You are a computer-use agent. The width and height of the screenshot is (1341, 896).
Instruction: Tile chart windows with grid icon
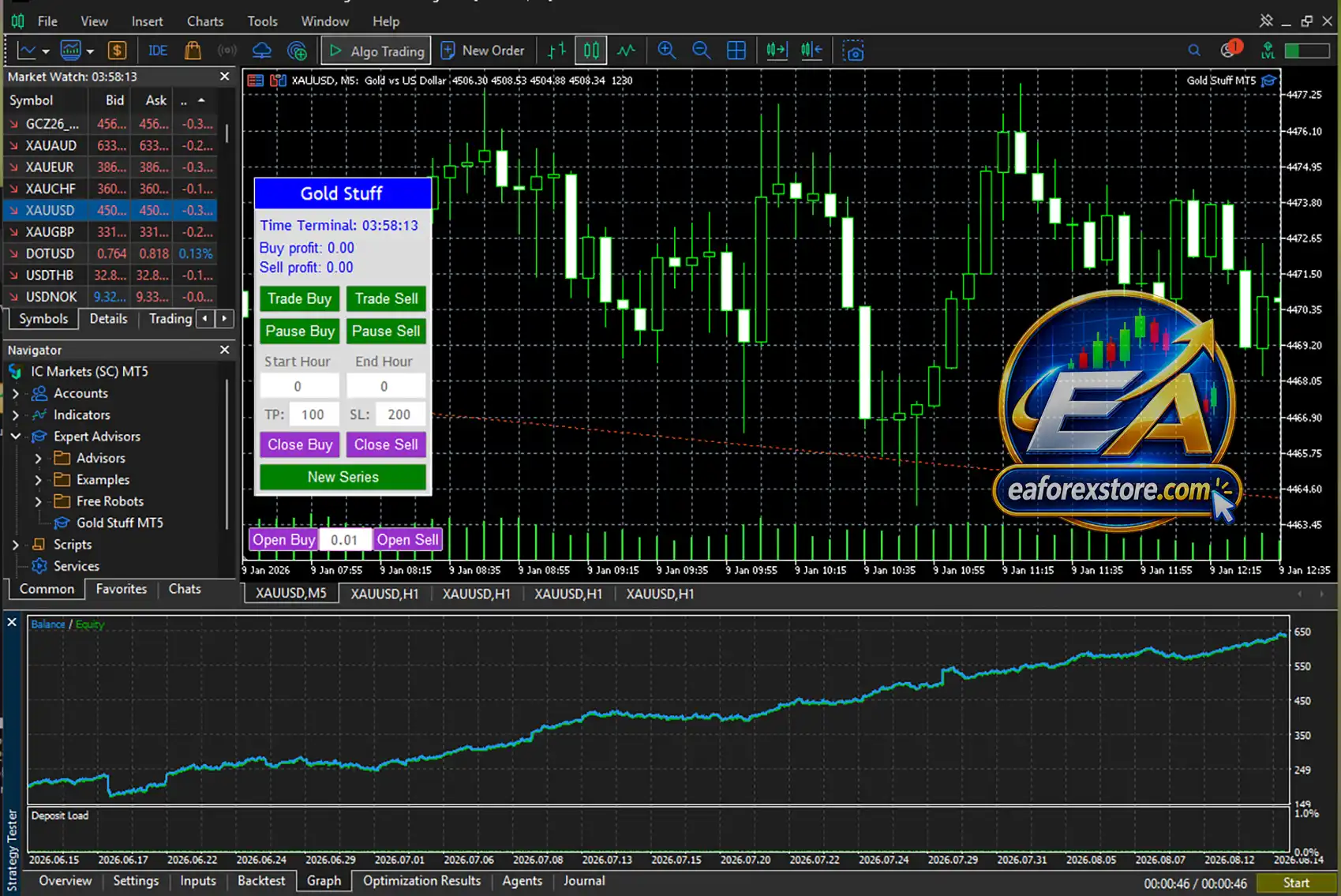[736, 51]
